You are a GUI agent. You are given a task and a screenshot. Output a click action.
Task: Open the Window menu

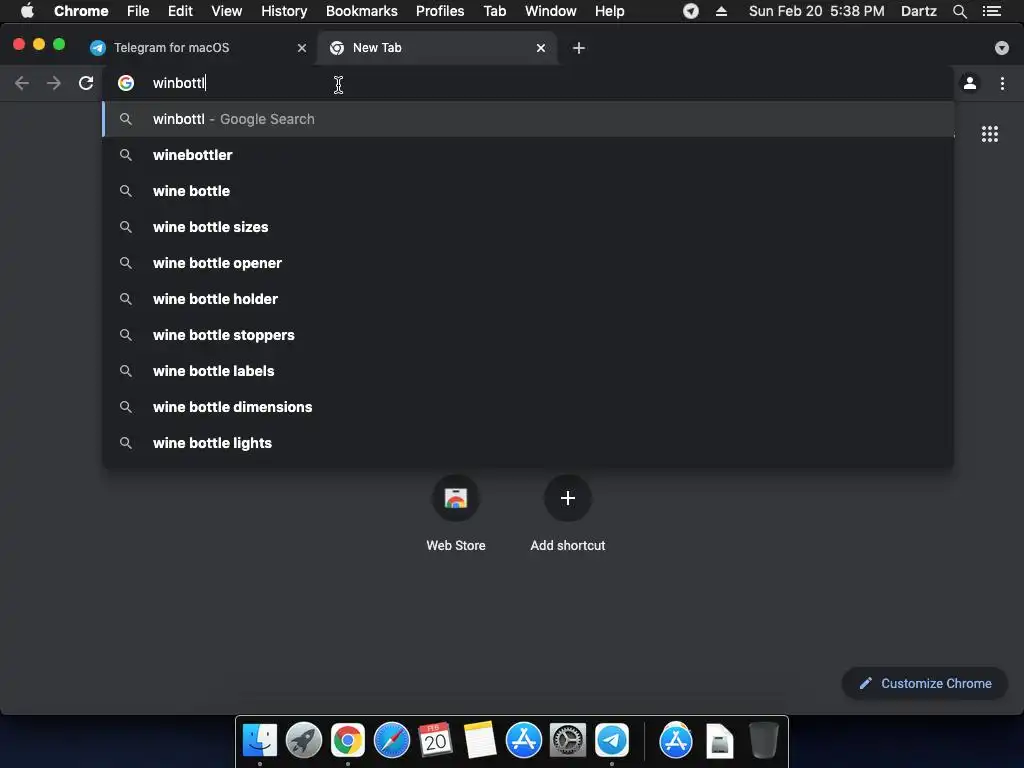pyautogui.click(x=551, y=11)
